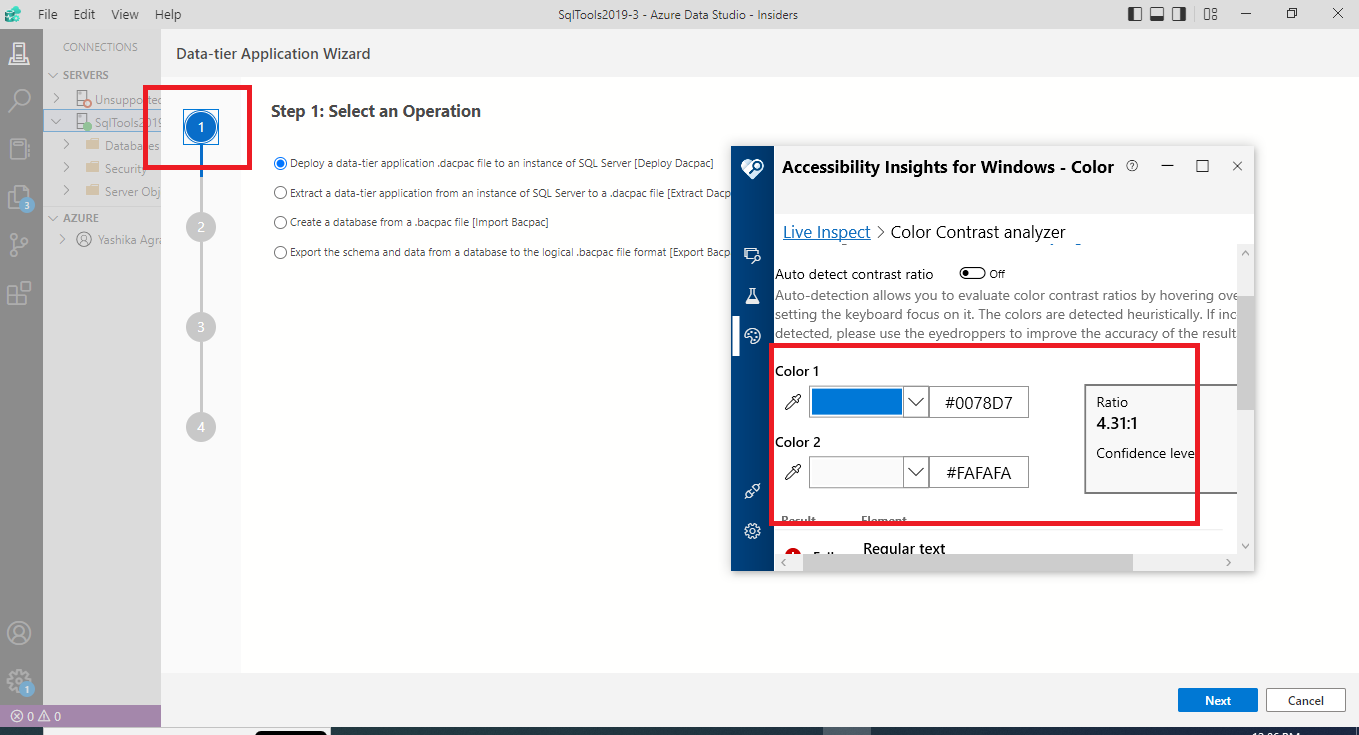Viewport: 1359px width, 735px height.
Task: Open the Help menu
Action: pyautogui.click(x=168, y=14)
